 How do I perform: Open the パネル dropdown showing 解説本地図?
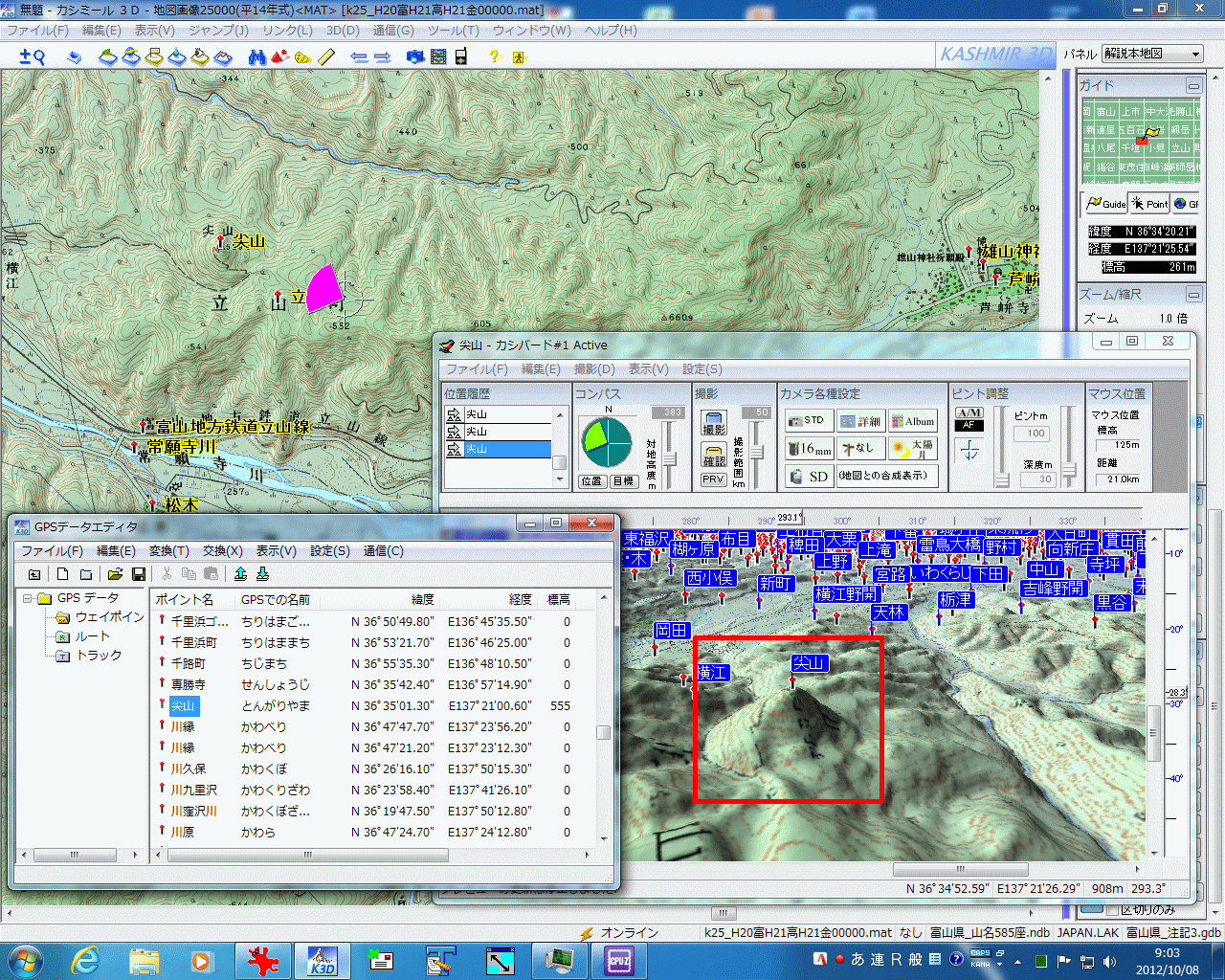tap(1152, 54)
